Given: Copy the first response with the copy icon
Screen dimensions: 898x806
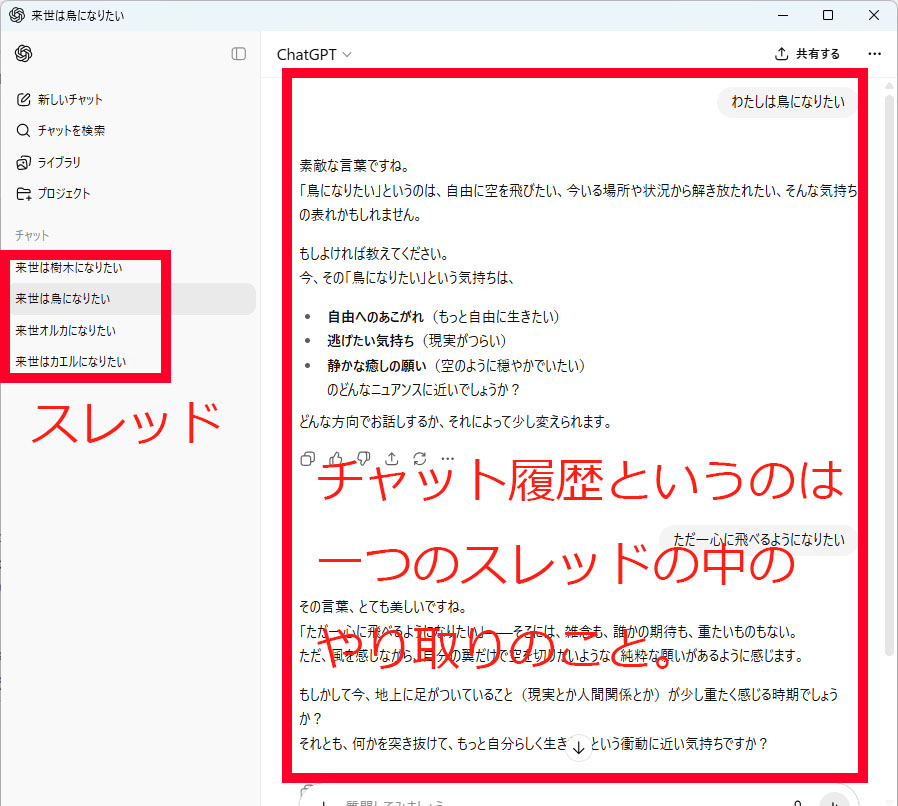Looking at the screenshot, I should click(308, 458).
